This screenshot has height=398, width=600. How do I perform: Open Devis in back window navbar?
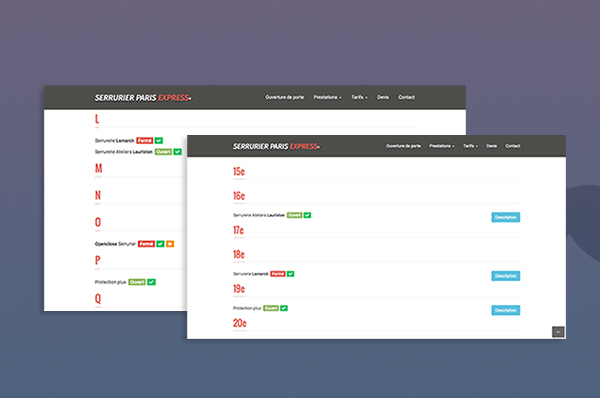coord(383,97)
